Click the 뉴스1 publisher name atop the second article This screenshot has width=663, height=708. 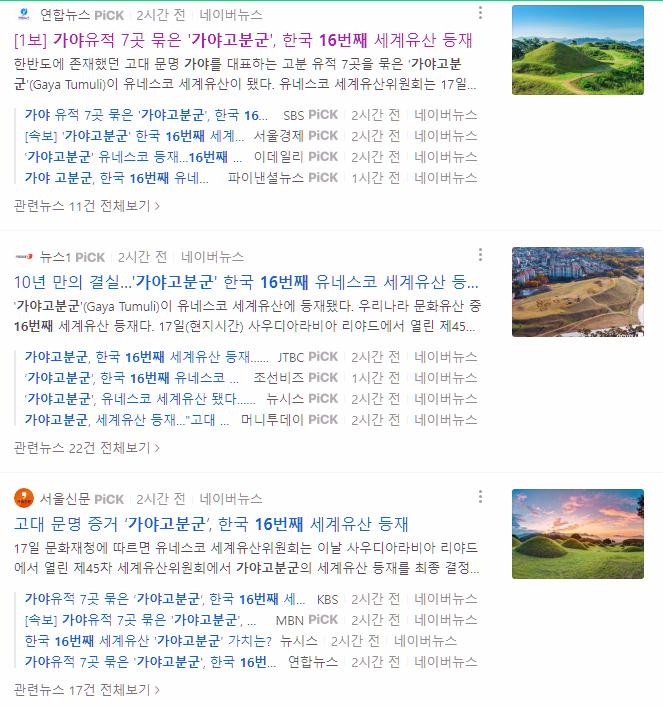pyautogui.click(x=55, y=257)
